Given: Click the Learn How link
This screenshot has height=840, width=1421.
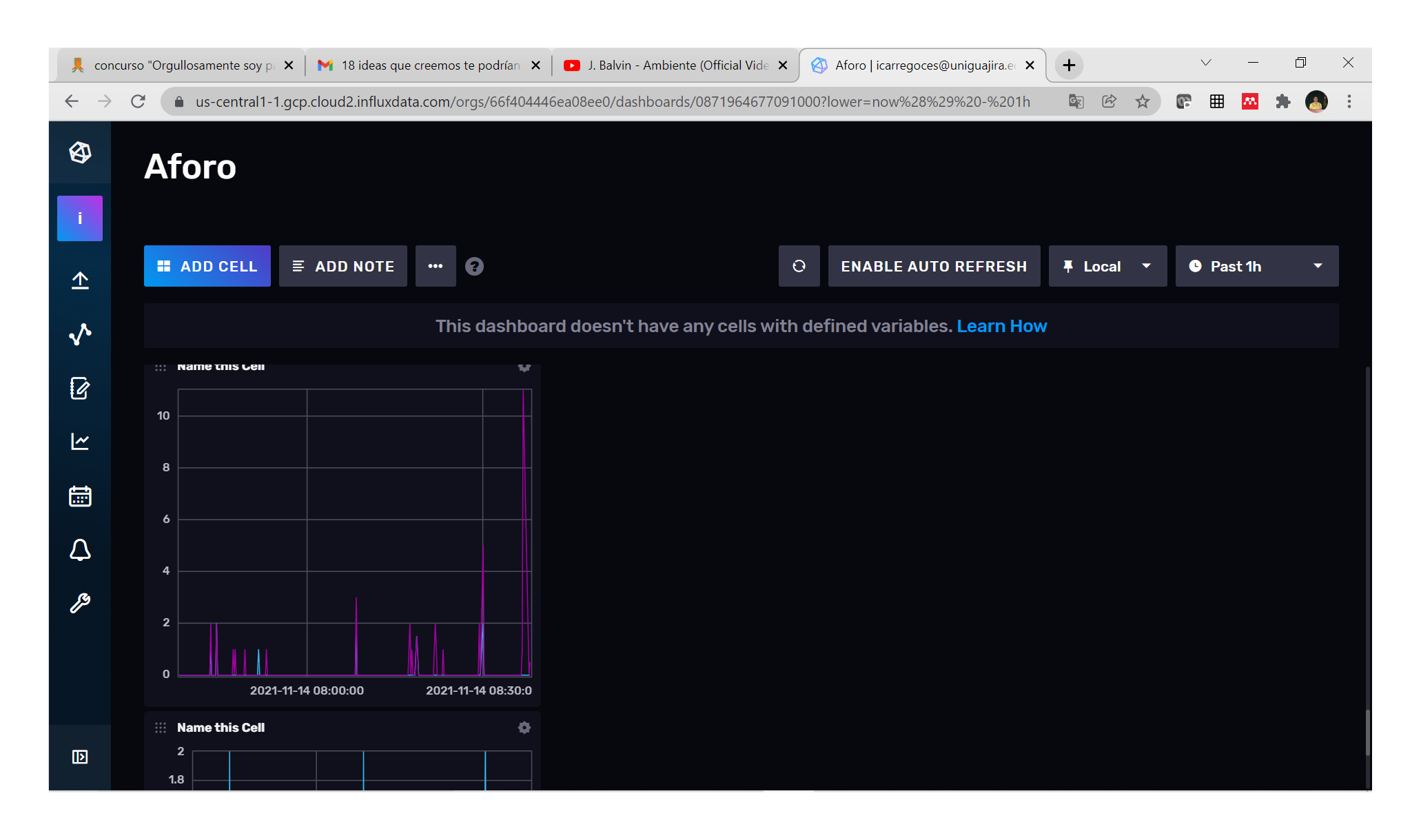Looking at the screenshot, I should click(x=1001, y=326).
